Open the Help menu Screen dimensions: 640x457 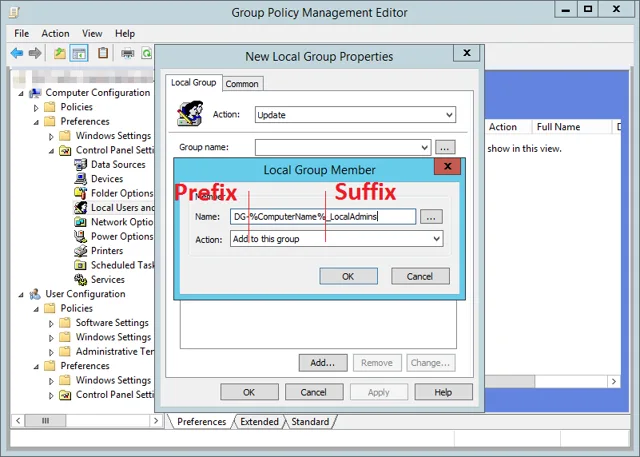coord(124,33)
